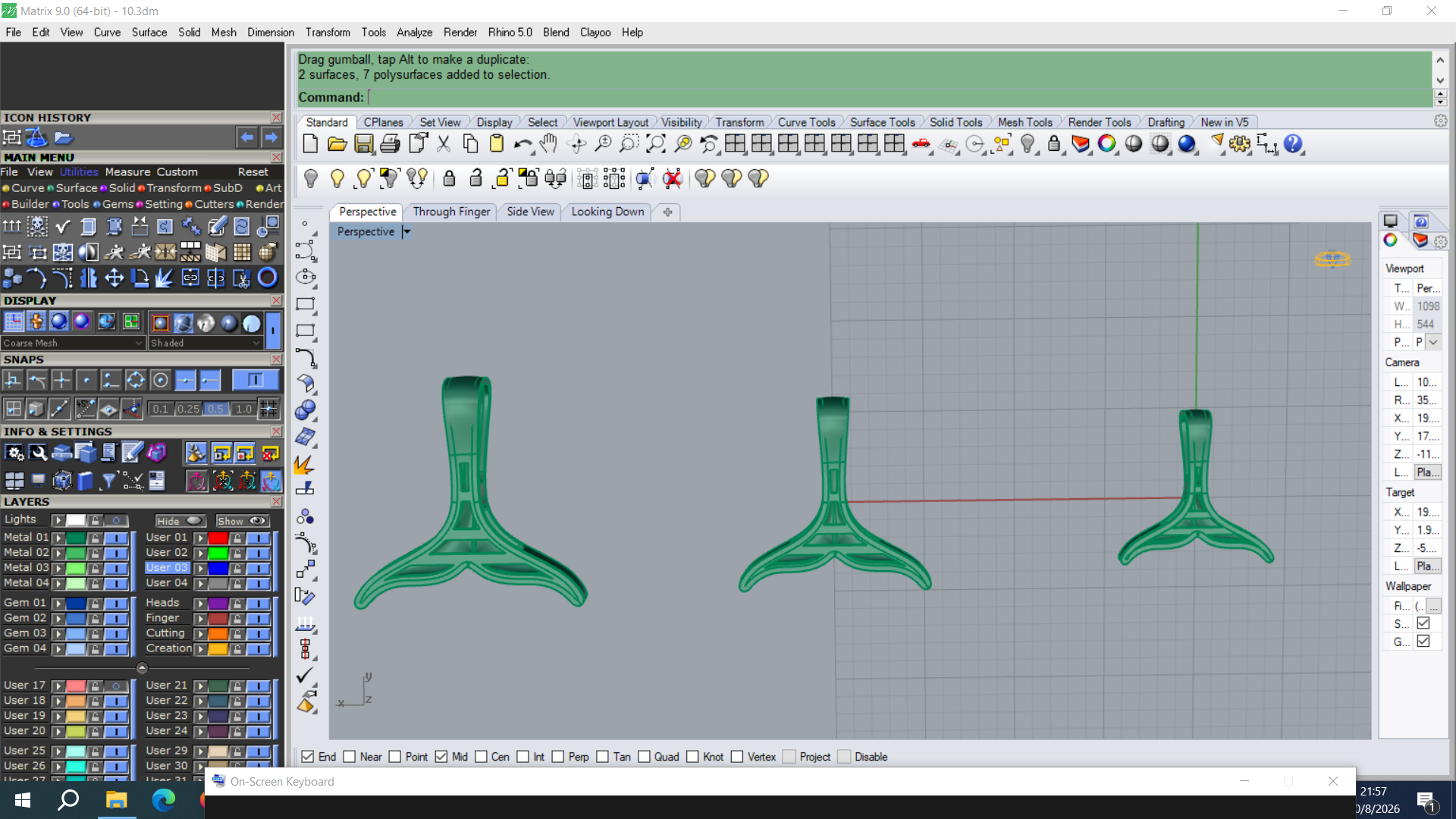Open the Windows Start button
The image size is (1456, 819).
point(22,800)
